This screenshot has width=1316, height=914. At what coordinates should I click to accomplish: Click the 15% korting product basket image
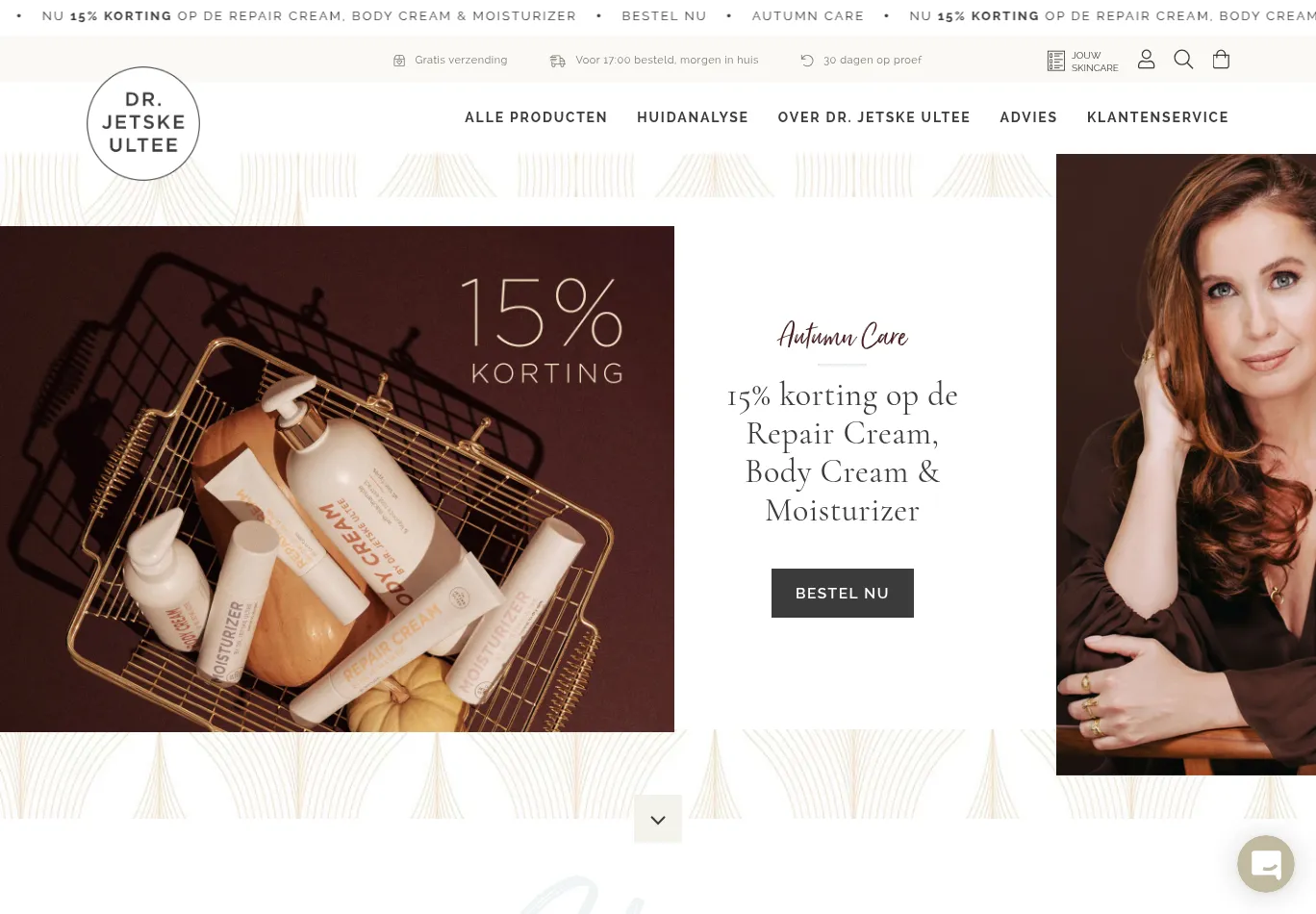(337, 479)
